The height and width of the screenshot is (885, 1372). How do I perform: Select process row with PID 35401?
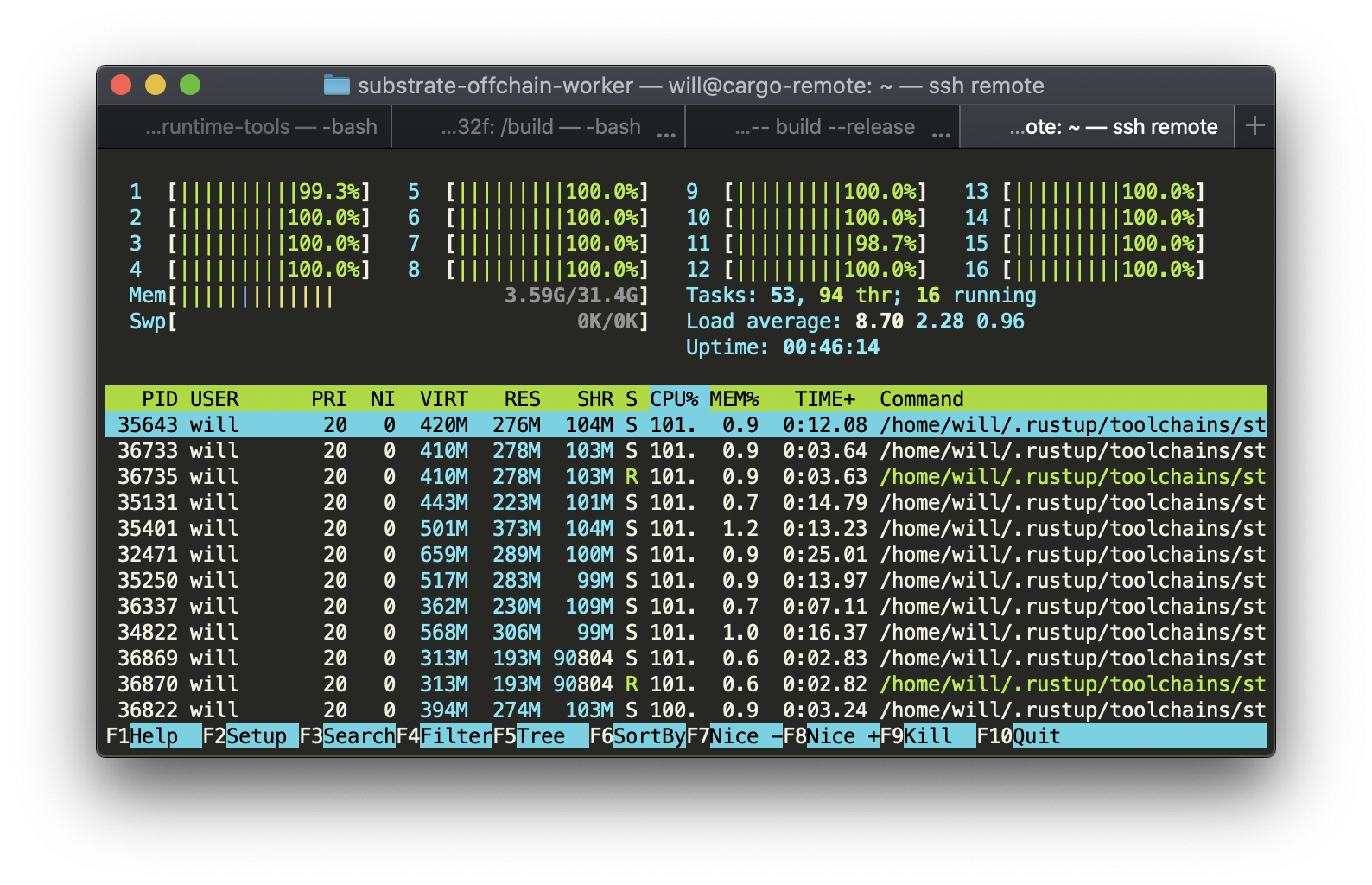pos(686,529)
